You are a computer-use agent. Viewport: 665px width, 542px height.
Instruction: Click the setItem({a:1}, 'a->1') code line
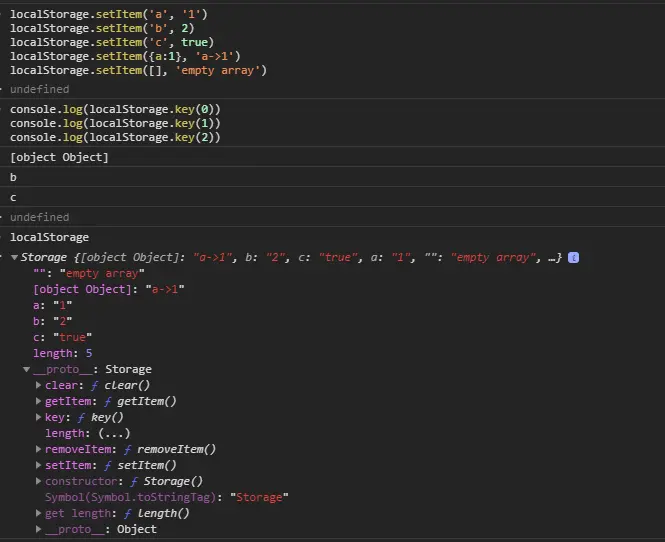(126, 56)
